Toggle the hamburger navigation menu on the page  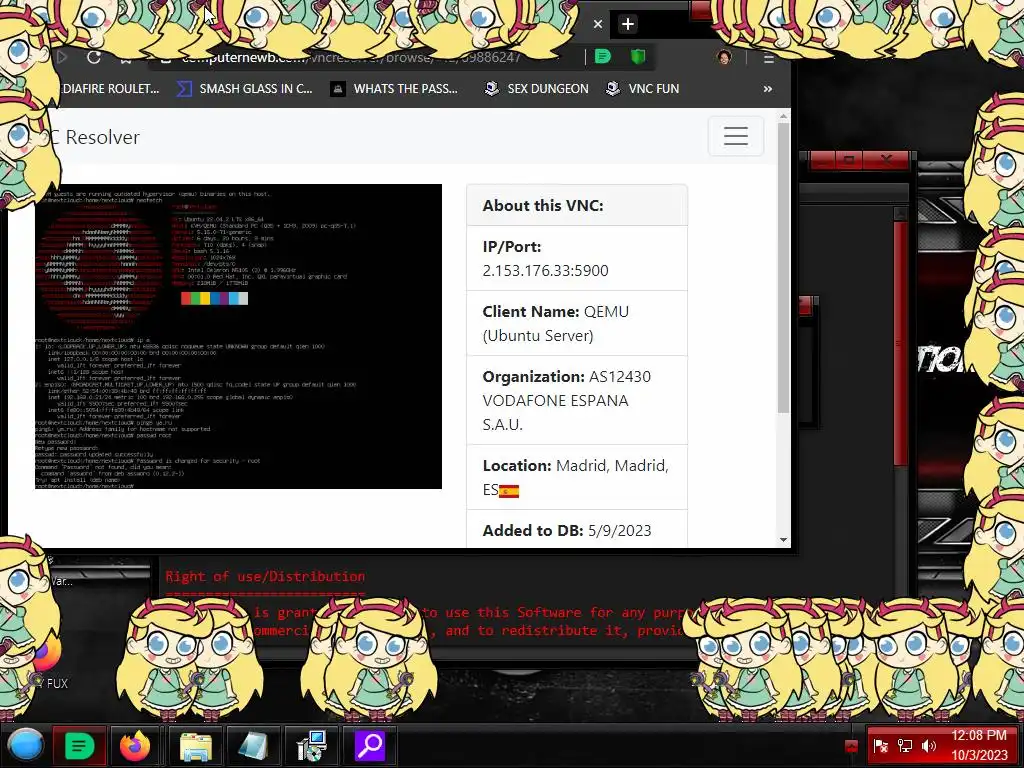(736, 136)
